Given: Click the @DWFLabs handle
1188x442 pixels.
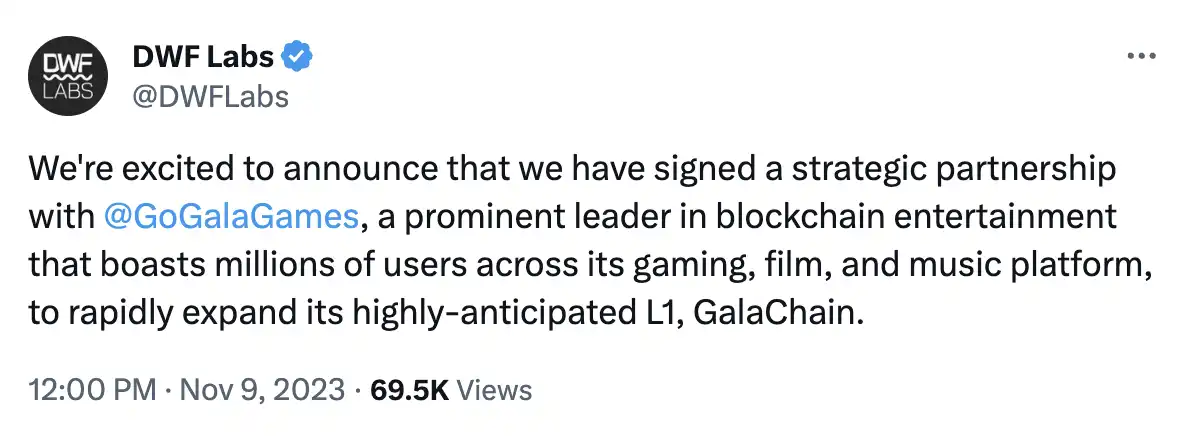Looking at the screenshot, I should [210, 95].
